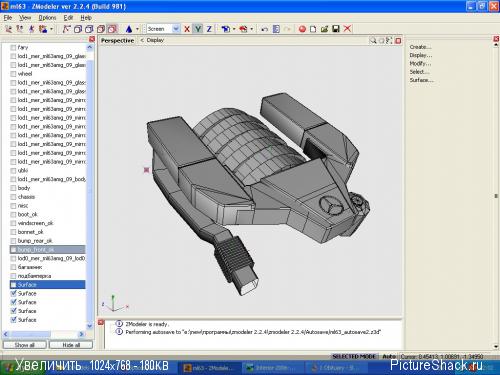Click the greyed redo arrow icon
This screenshot has width=500, height=375.
(x=287, y=29)
